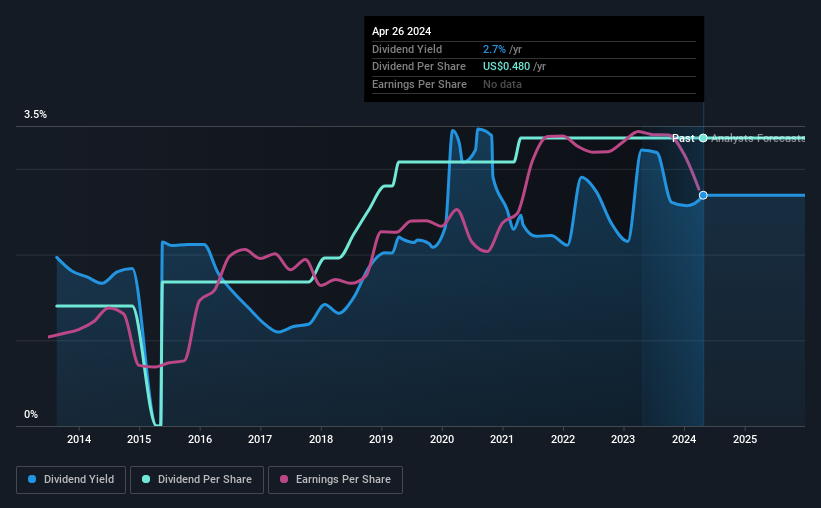Click the teal Dividend Per Share legend dot

pos(146,479)
